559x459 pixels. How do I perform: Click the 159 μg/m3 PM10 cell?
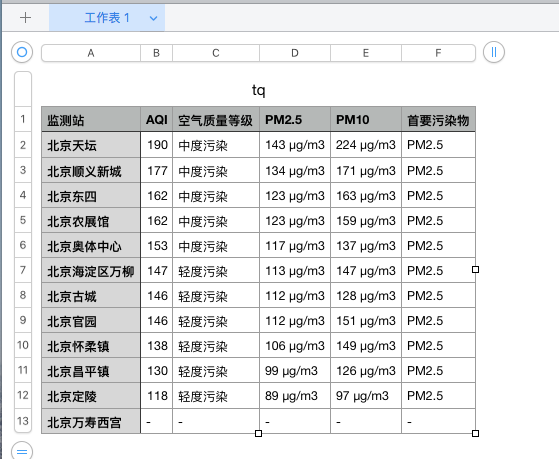click(366, 220)
